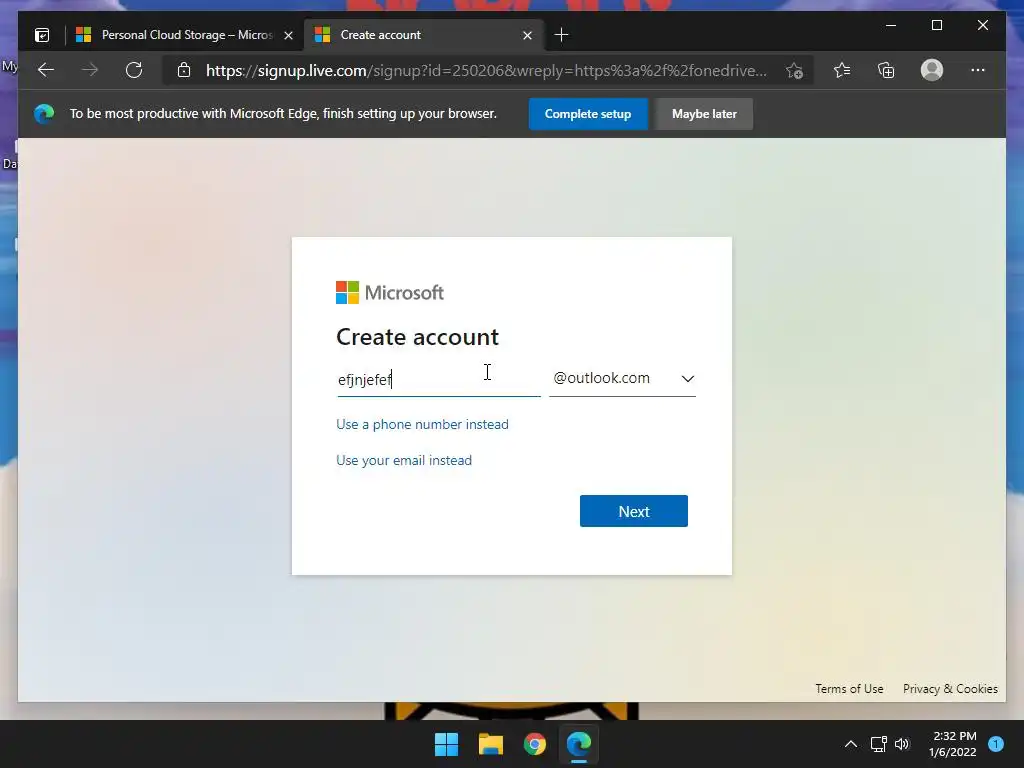Open the notification badge in taskbar
The image size is (1024, 768).
click(x=996, y=744)
